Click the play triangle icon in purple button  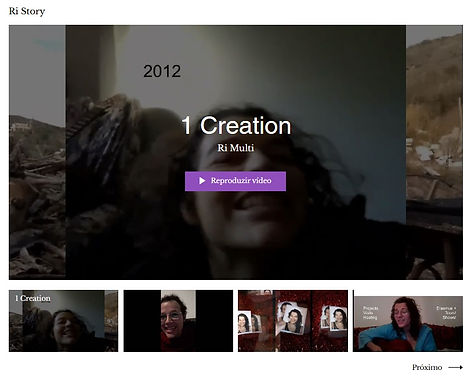[202, 181]
